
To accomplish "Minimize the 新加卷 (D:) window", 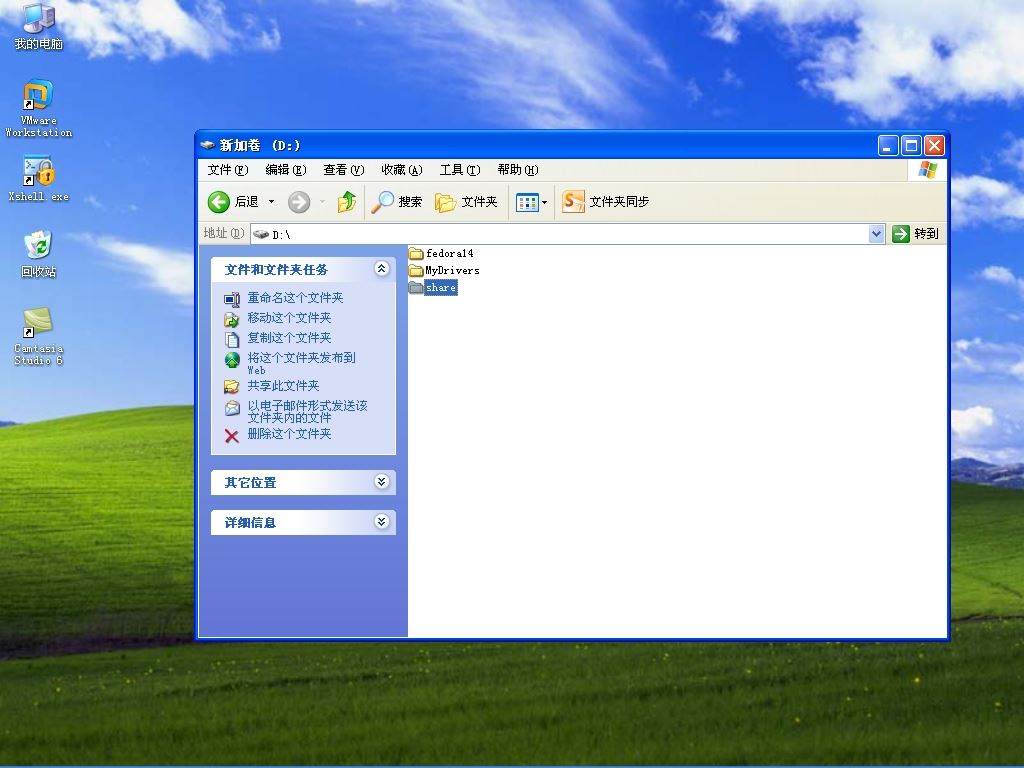I will (888, 146).
